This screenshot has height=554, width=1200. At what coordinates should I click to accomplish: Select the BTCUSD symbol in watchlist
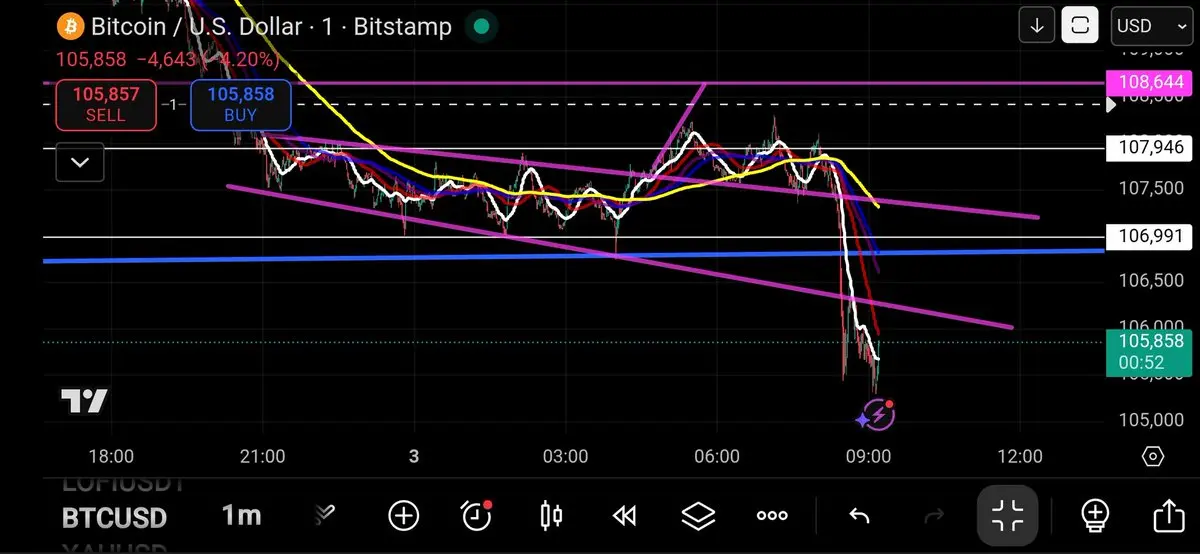click(x=114, y=517)
